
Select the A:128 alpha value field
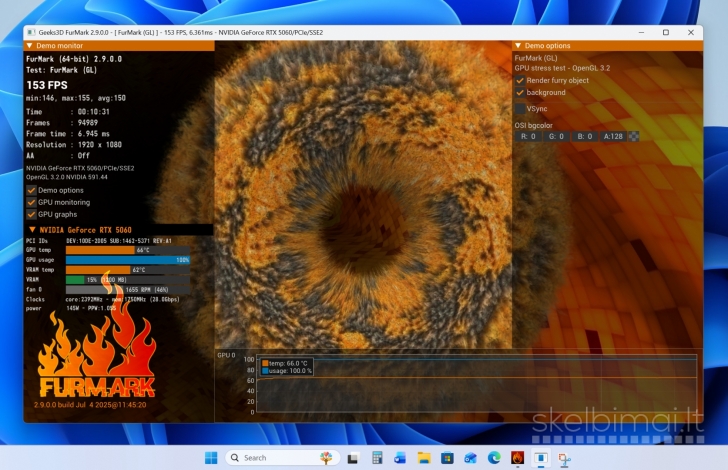(613, 136)
